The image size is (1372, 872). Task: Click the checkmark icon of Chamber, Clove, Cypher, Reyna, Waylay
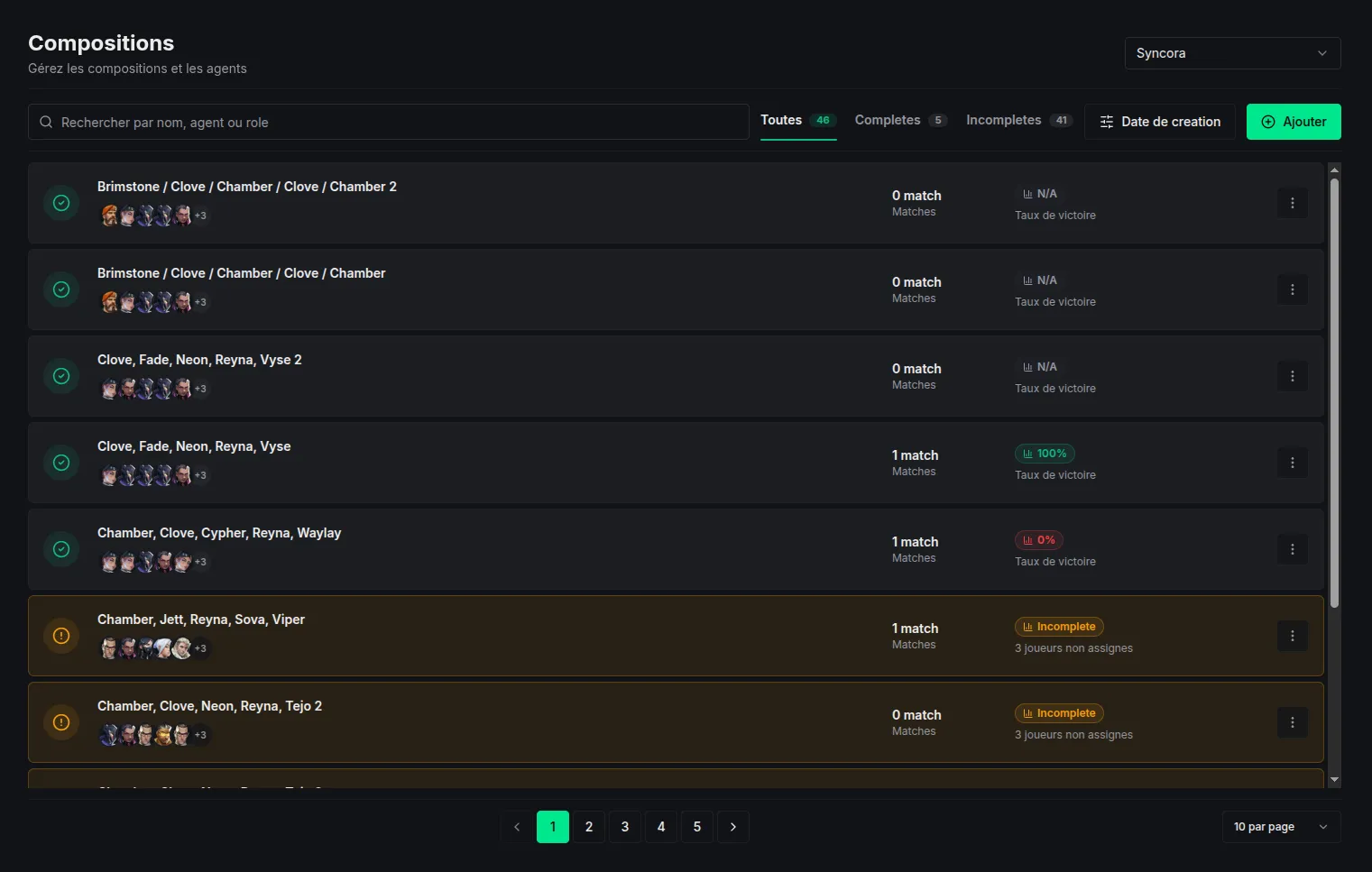coord(61,549)
